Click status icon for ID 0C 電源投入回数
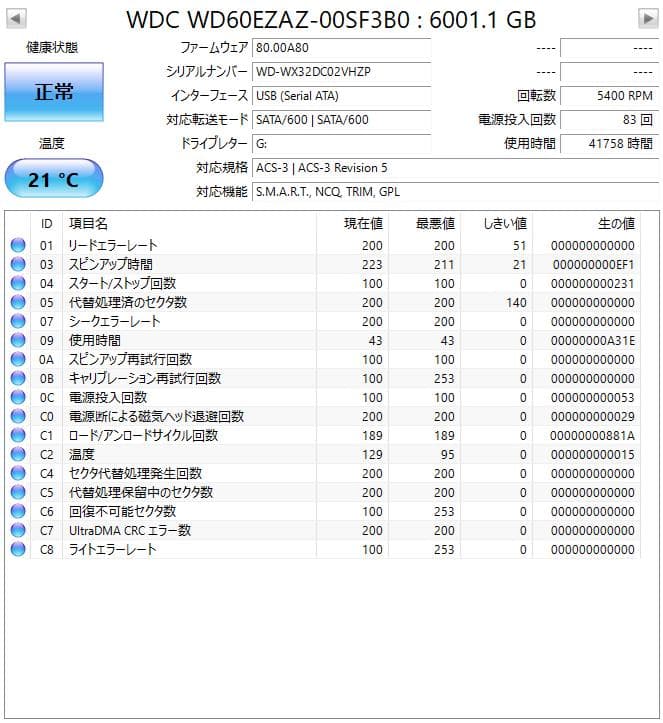 (x=18, y=397)
